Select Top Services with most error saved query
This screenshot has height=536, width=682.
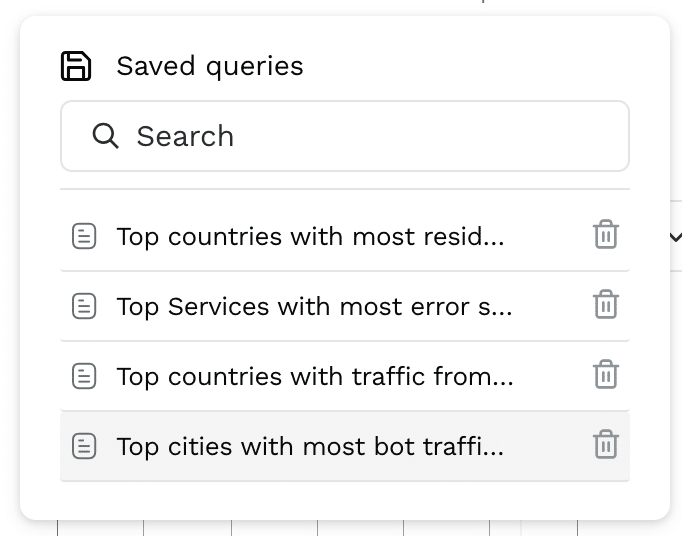[314, 306]
